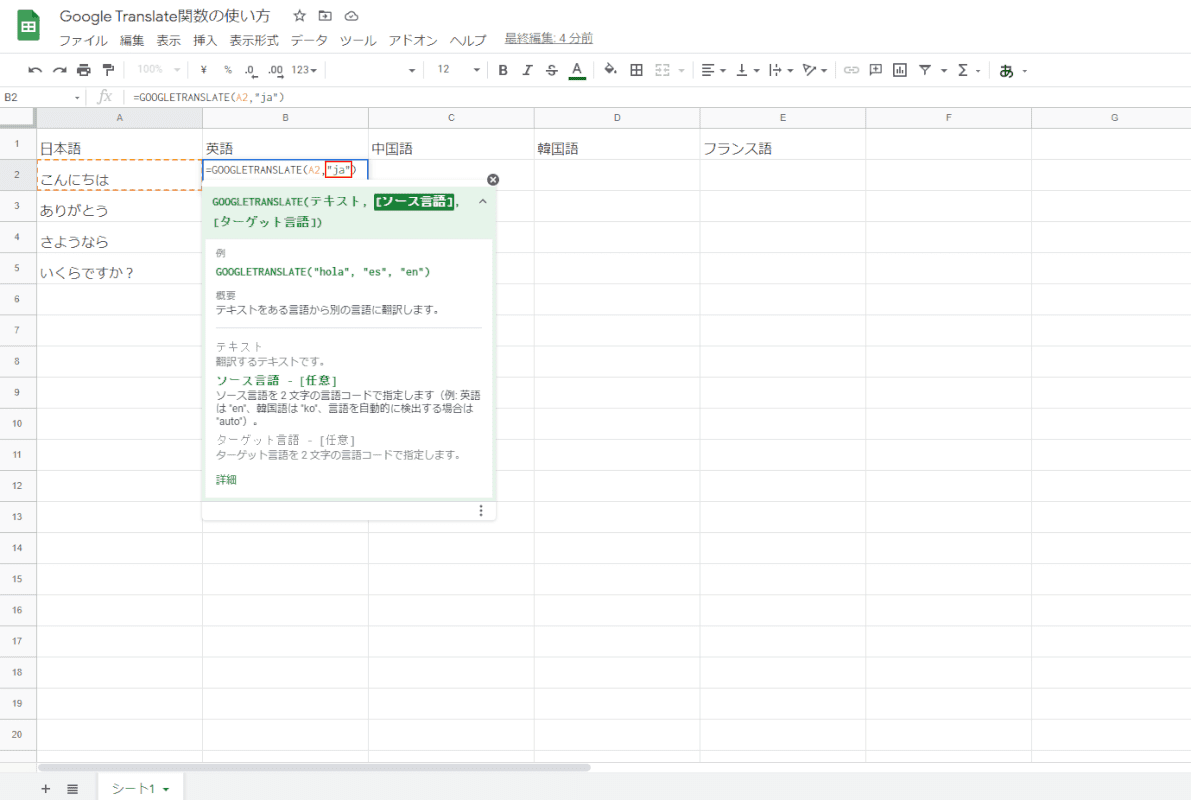
Task: Open the borders tool
Action: 637,70
